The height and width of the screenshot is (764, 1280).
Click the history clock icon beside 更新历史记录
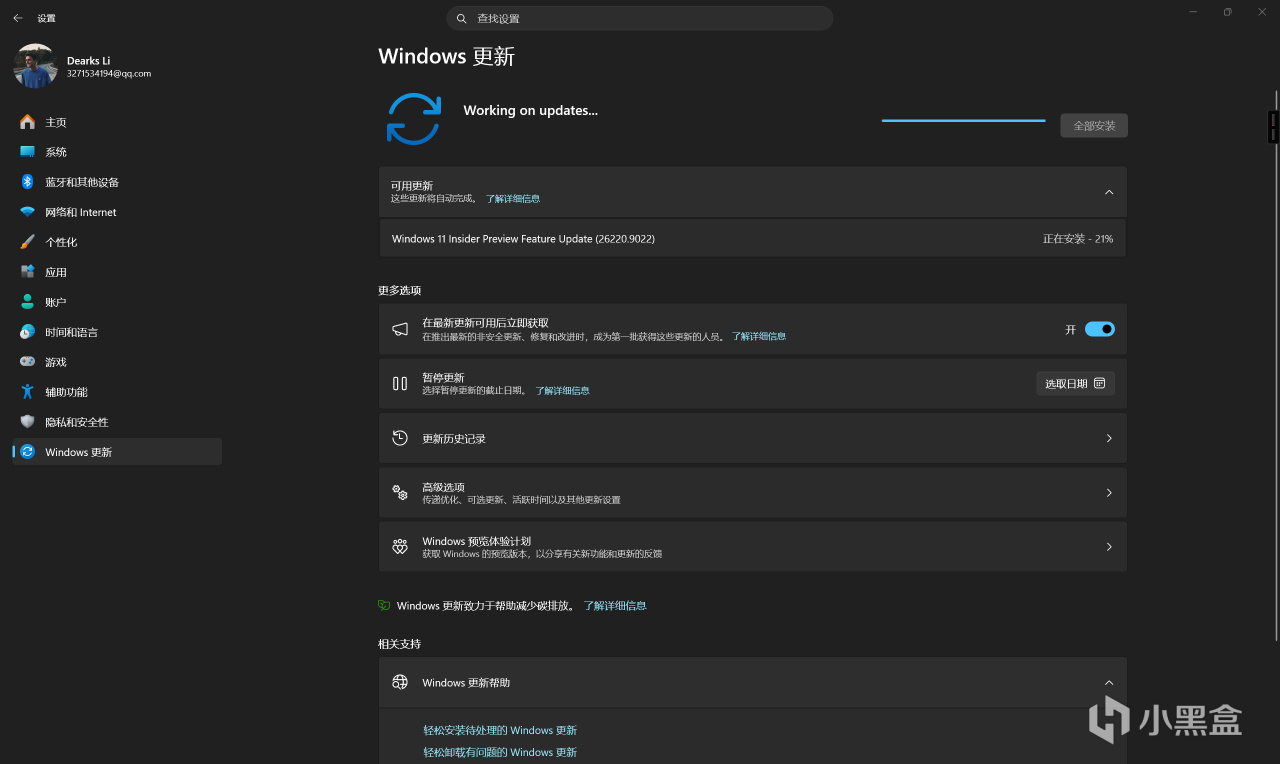click(x=400, y=438)
